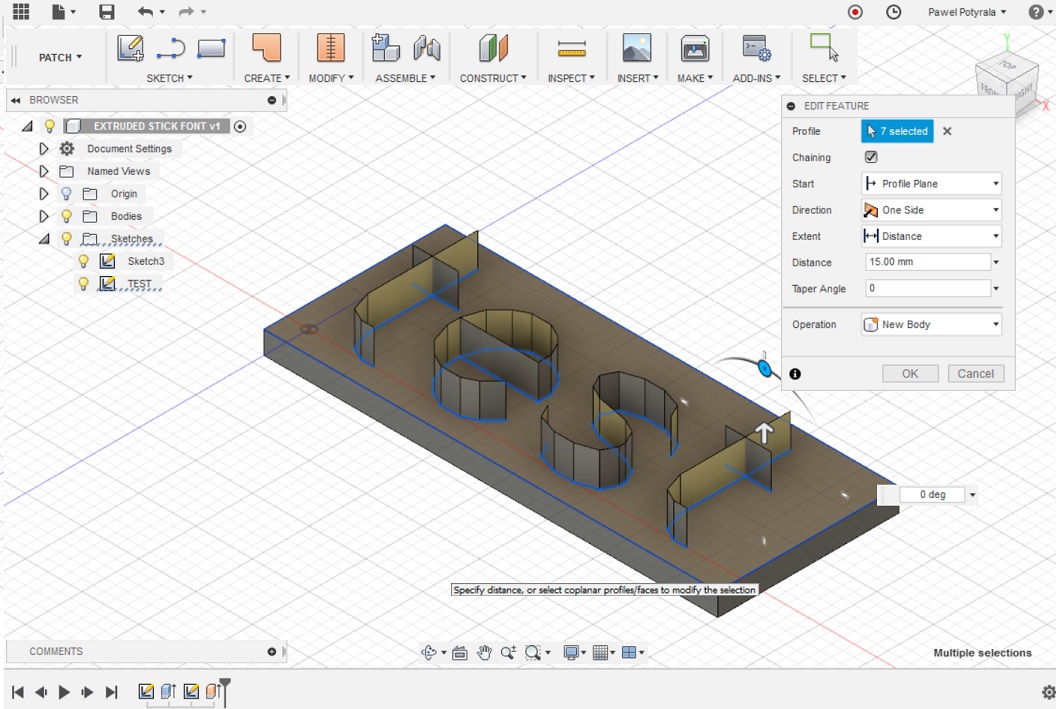Viewport: 1056px width, 709px height.
Task: Hide the TEST sketch via its lightbulb
Action: 84,283
